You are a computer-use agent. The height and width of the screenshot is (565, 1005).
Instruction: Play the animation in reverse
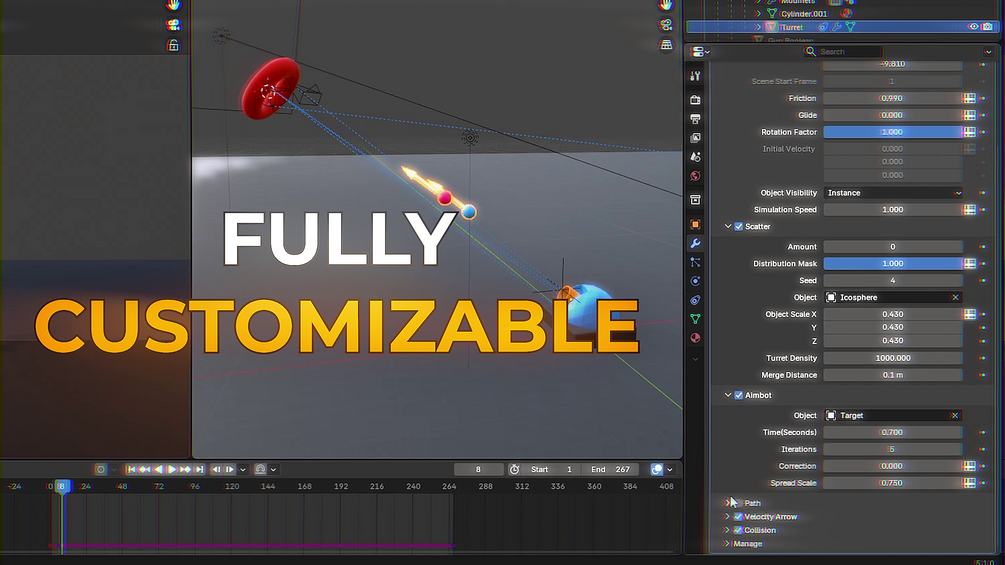coord(158,470)
